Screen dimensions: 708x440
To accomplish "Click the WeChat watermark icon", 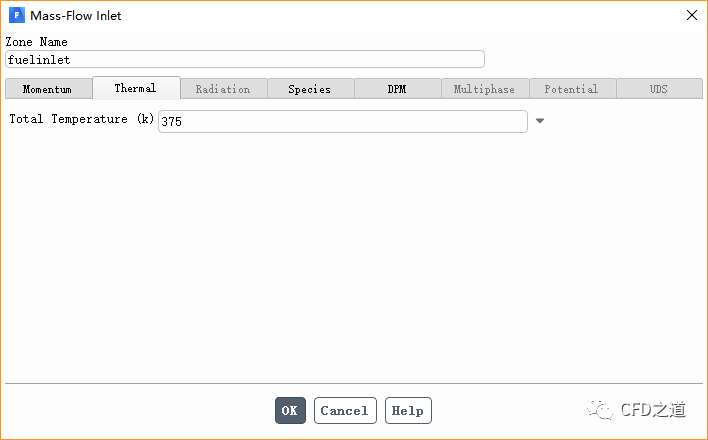I will (601, 408).
